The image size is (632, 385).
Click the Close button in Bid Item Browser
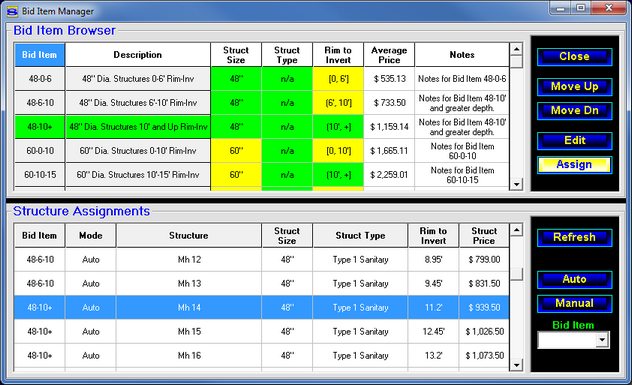(574, 56)
